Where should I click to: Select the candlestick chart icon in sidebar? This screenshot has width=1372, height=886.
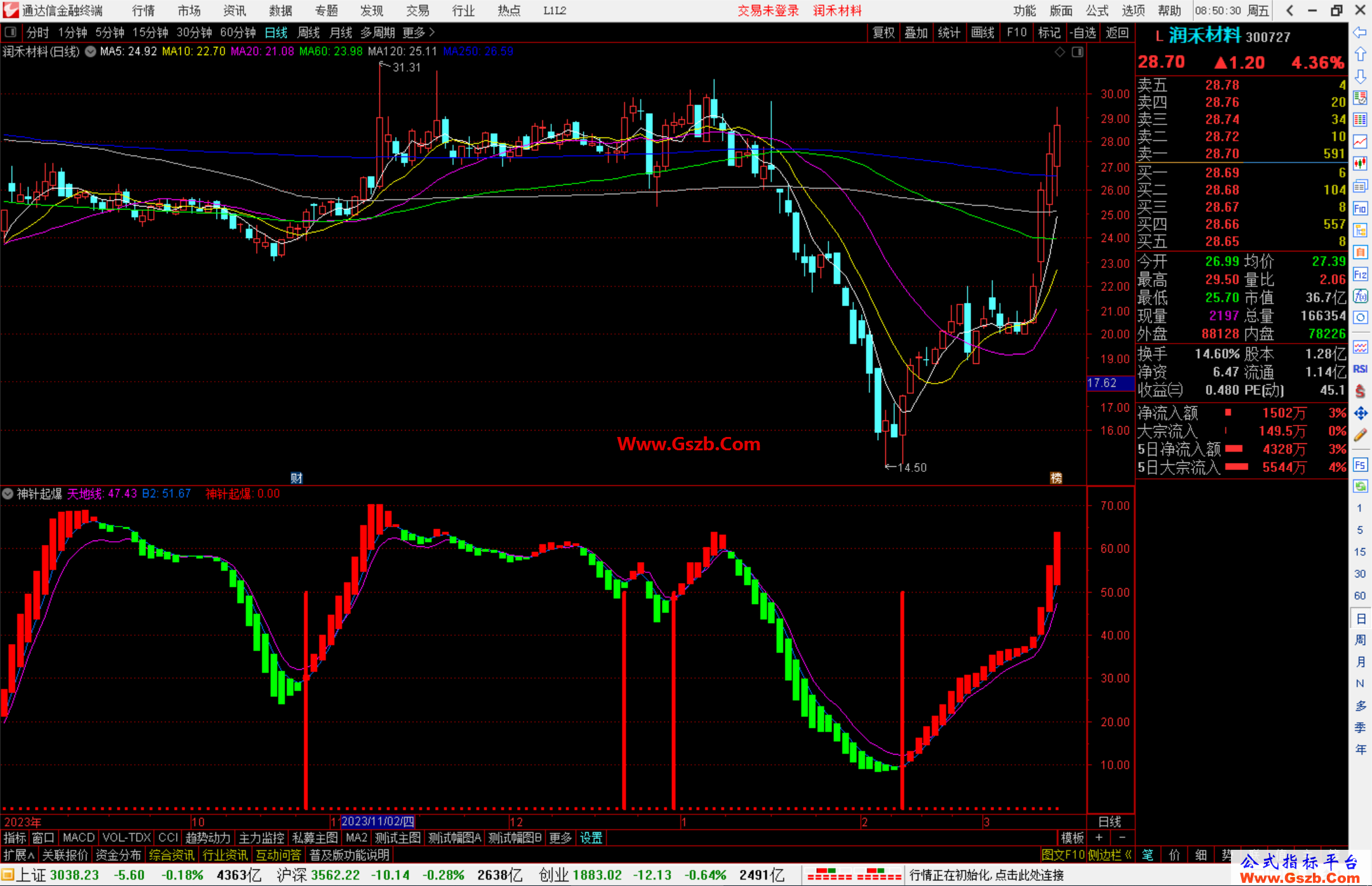coord(1360,164)
